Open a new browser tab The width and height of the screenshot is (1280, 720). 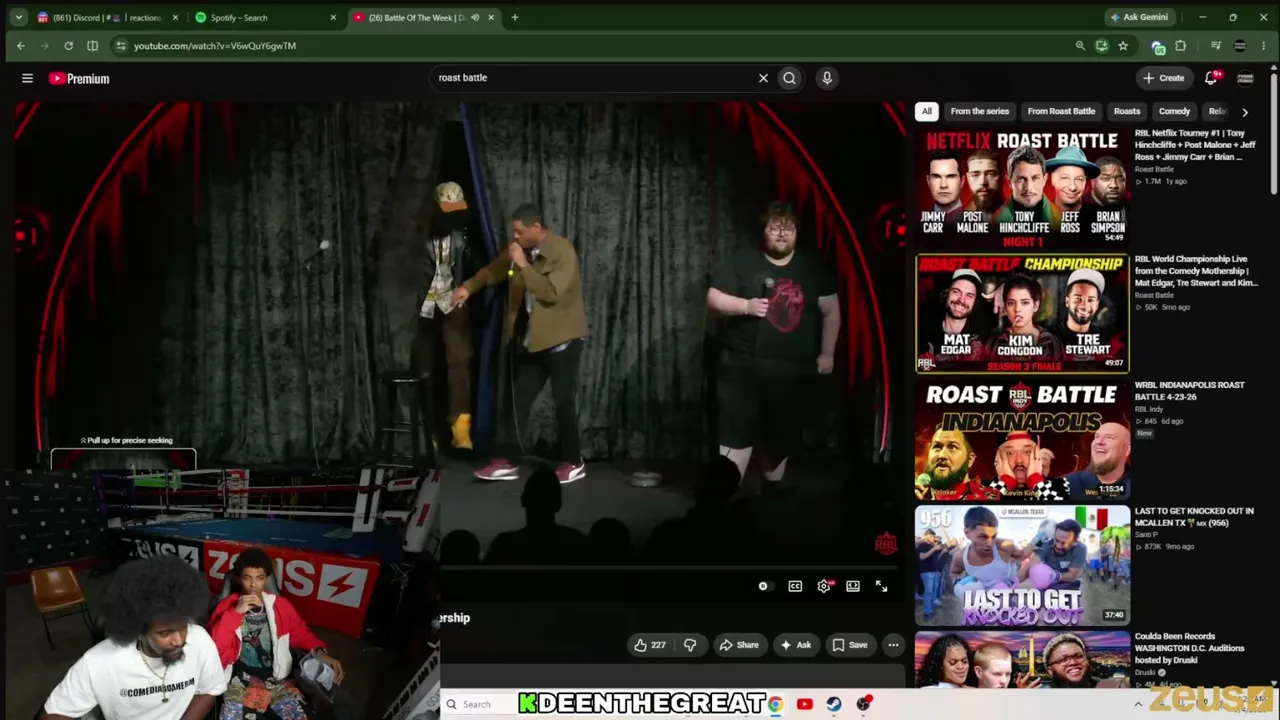515,17
